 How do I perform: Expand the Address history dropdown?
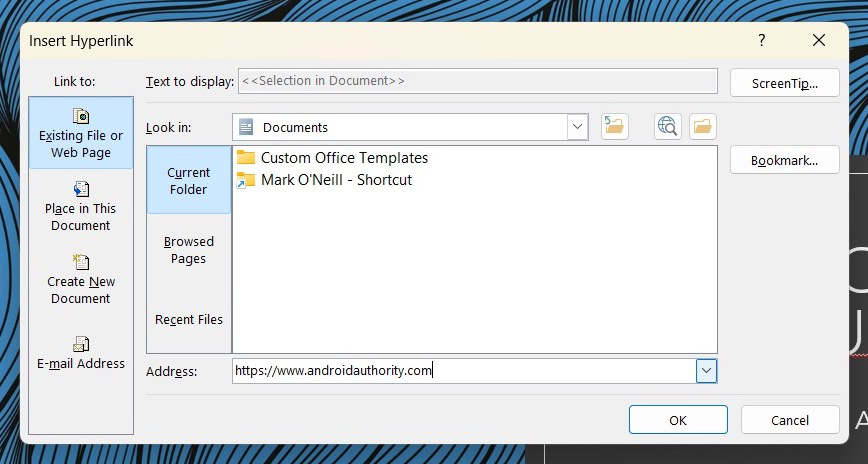click(706, 370)
